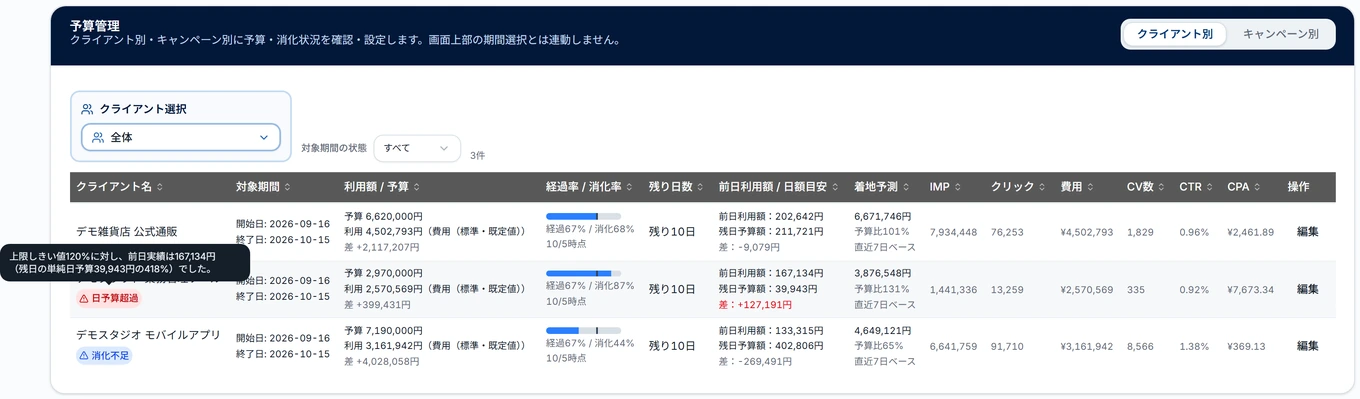
Task: Click chevron of the 全体 dropdown
Action: click(264, 137)
